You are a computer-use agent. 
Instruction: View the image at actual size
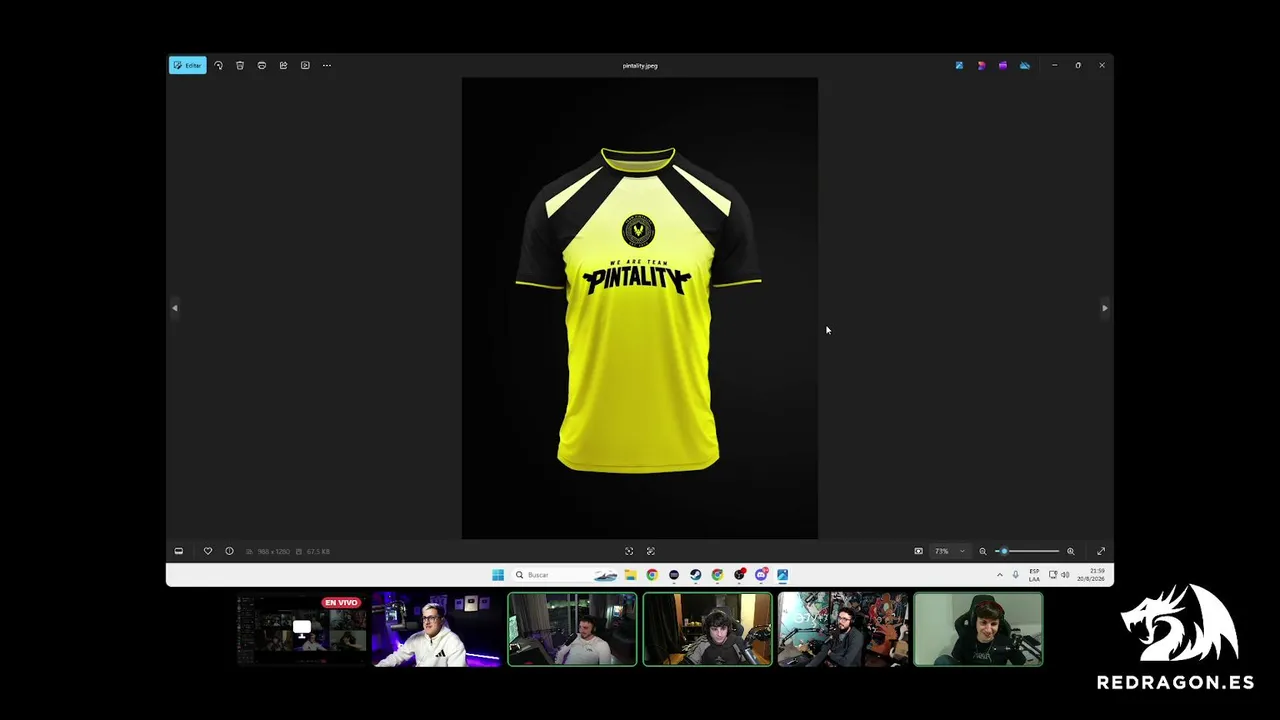click(651, 551)
